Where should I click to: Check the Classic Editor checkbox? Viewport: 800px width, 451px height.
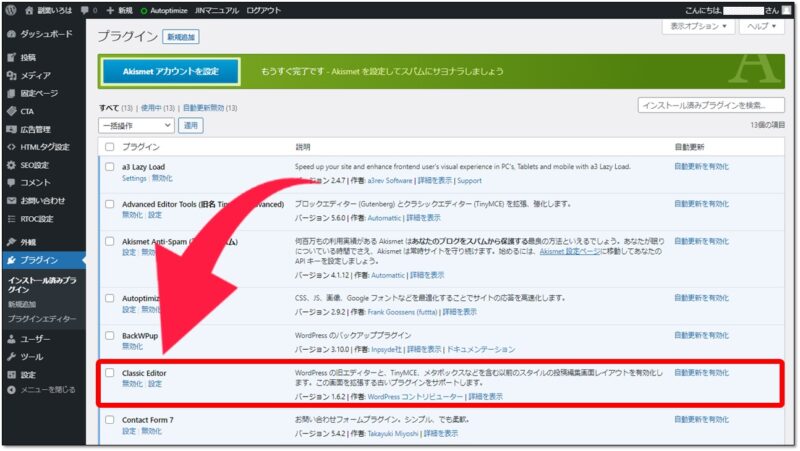[110, 373]
